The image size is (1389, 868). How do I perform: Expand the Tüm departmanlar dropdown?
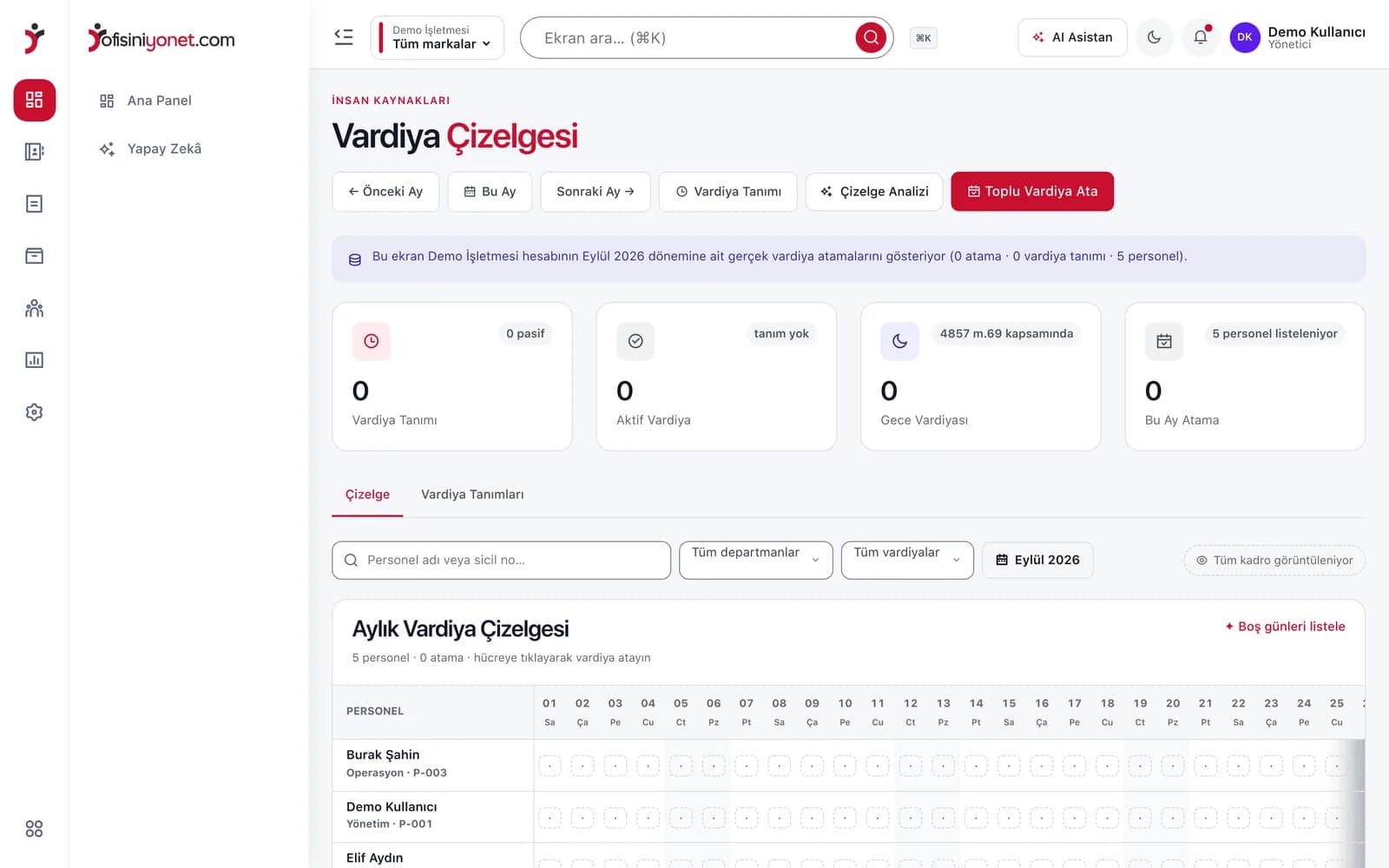[x=755, y=560]
